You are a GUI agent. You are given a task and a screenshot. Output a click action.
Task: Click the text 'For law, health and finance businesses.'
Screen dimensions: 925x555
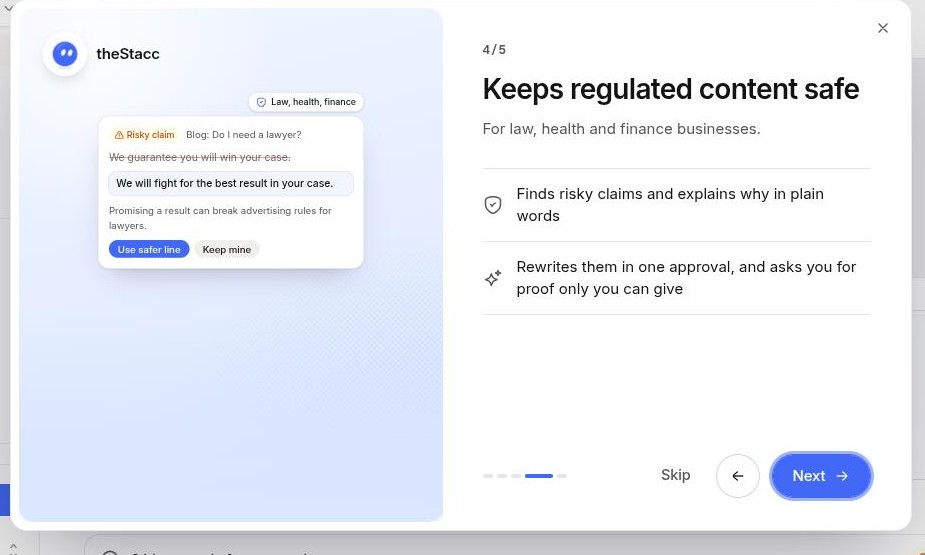tap(621, 129)
